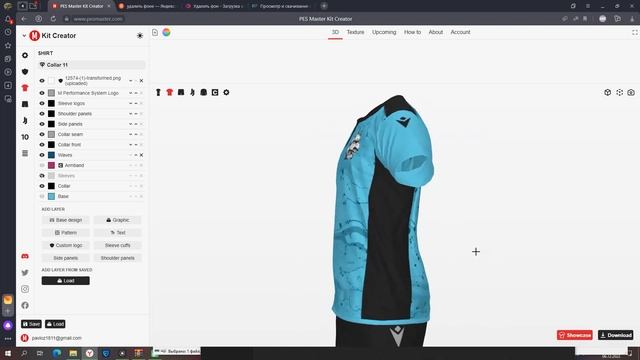640x360 pixels.
Task: Add a Base design layer
Action: pyautogui.click(x=66, y=220)
